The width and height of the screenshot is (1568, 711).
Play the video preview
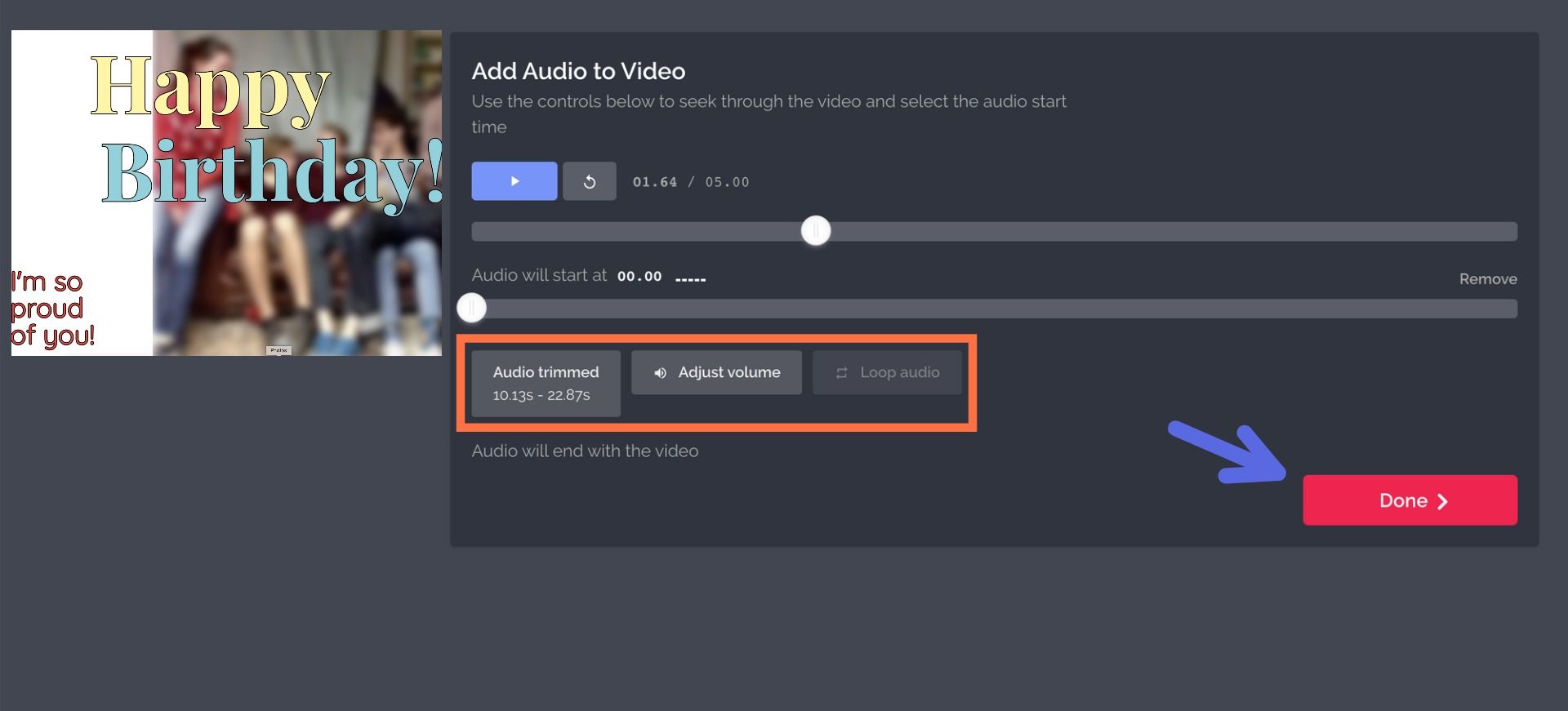click(x=514, y=181)
